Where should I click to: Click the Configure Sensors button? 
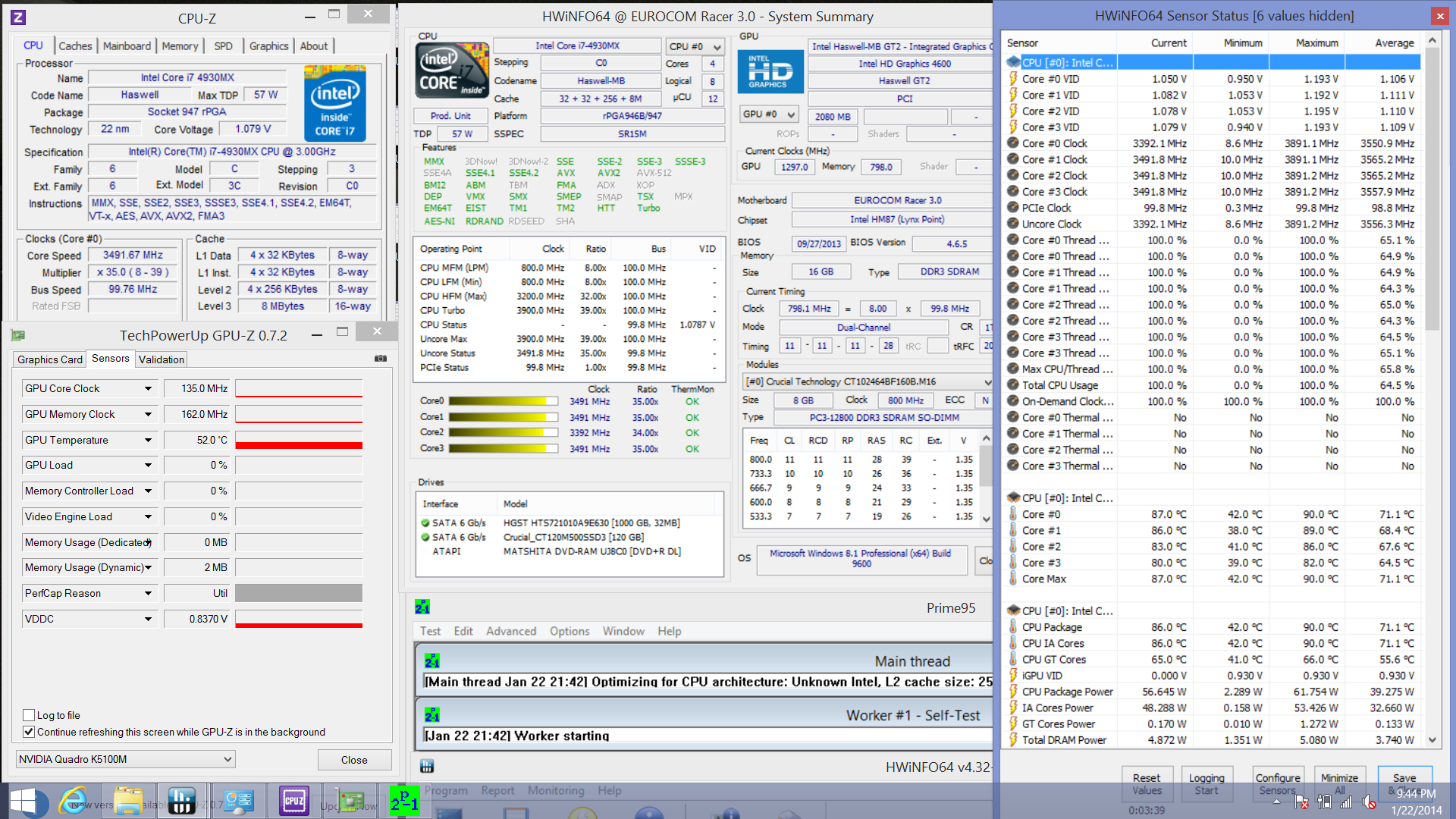coord(1278,783)
